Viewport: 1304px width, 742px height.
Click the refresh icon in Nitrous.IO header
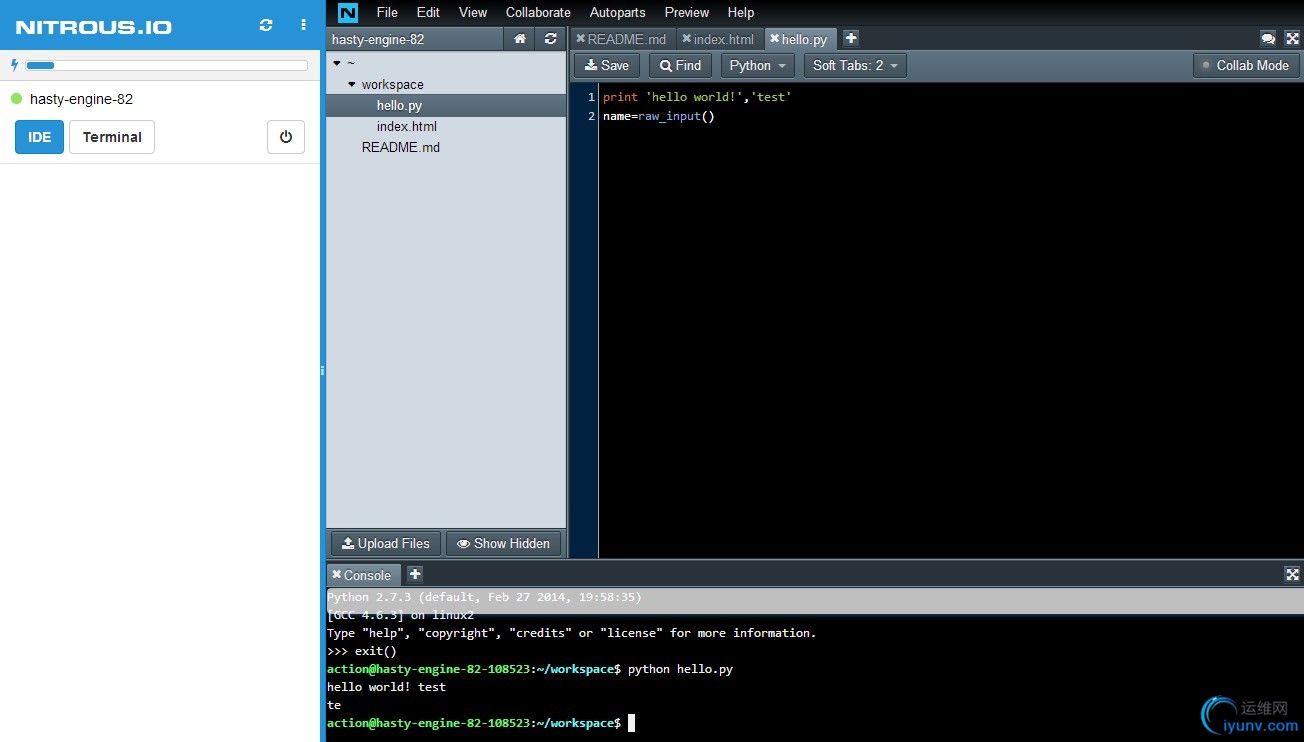pyautogui.click(x=266, y=25)
